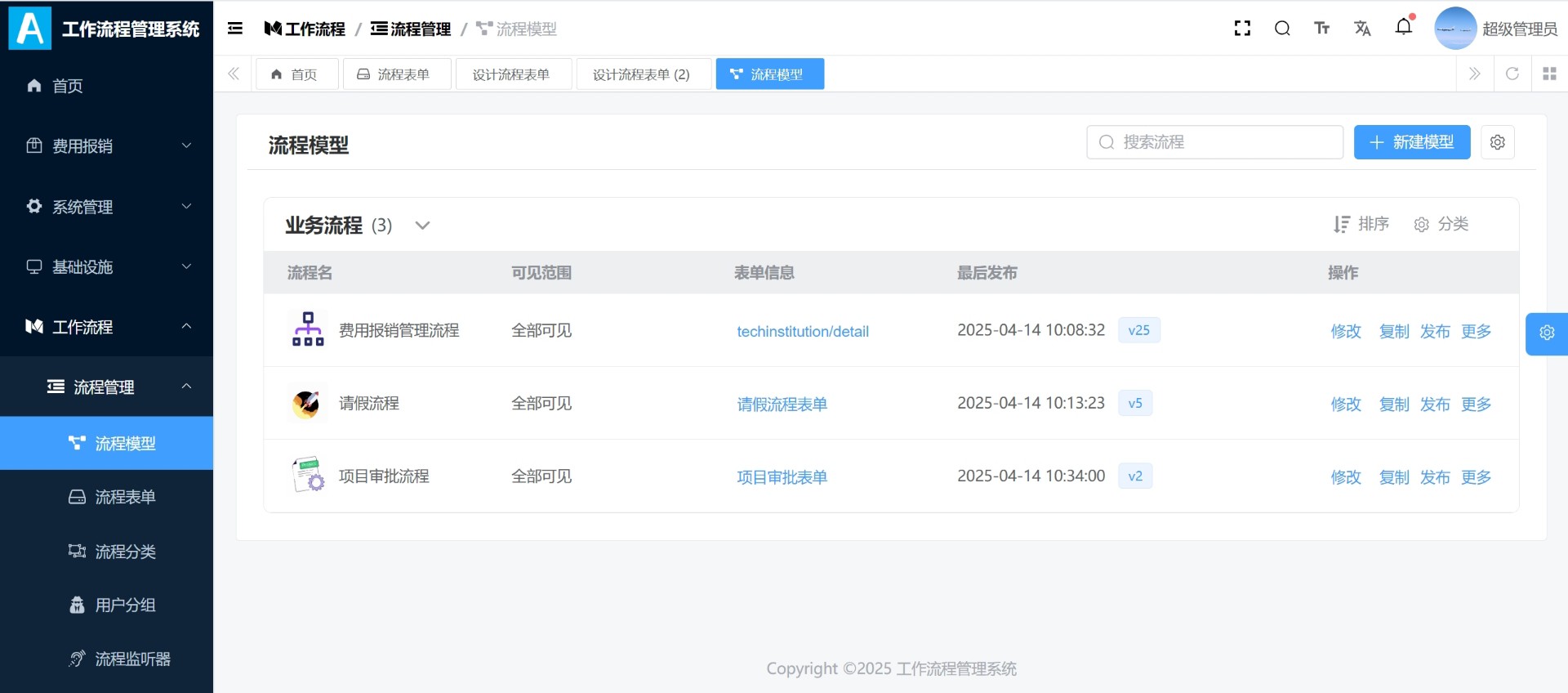Viewport: 1568px width, 693px height.
Task: Collapse the 业务流程 category group
Action: pyautogui.click(x=422, y=226)
